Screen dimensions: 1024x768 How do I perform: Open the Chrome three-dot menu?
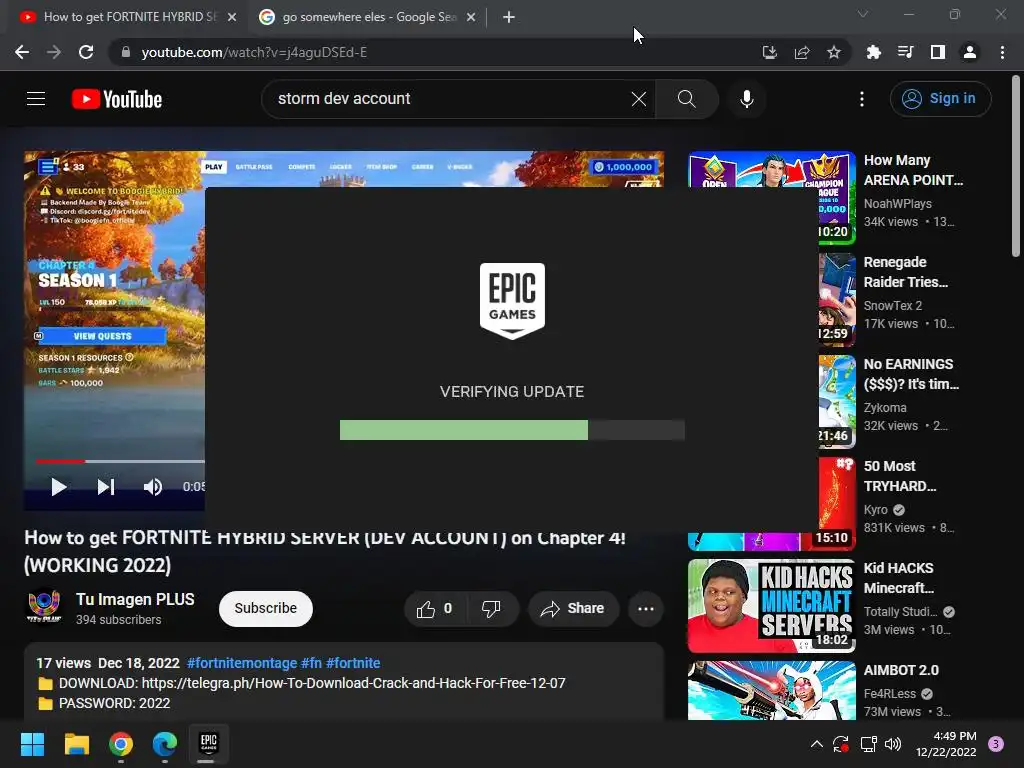(1002, 52)
